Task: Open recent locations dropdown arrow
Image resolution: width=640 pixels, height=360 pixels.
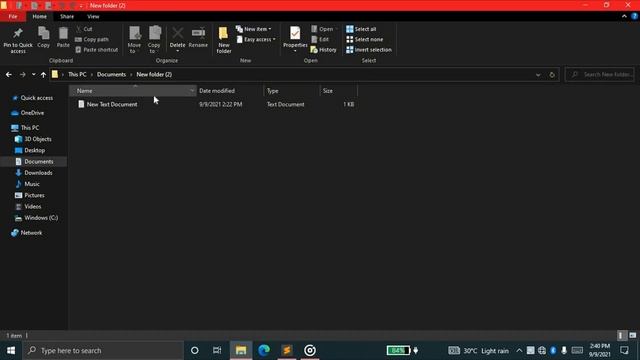Action: tap(33, 75)
